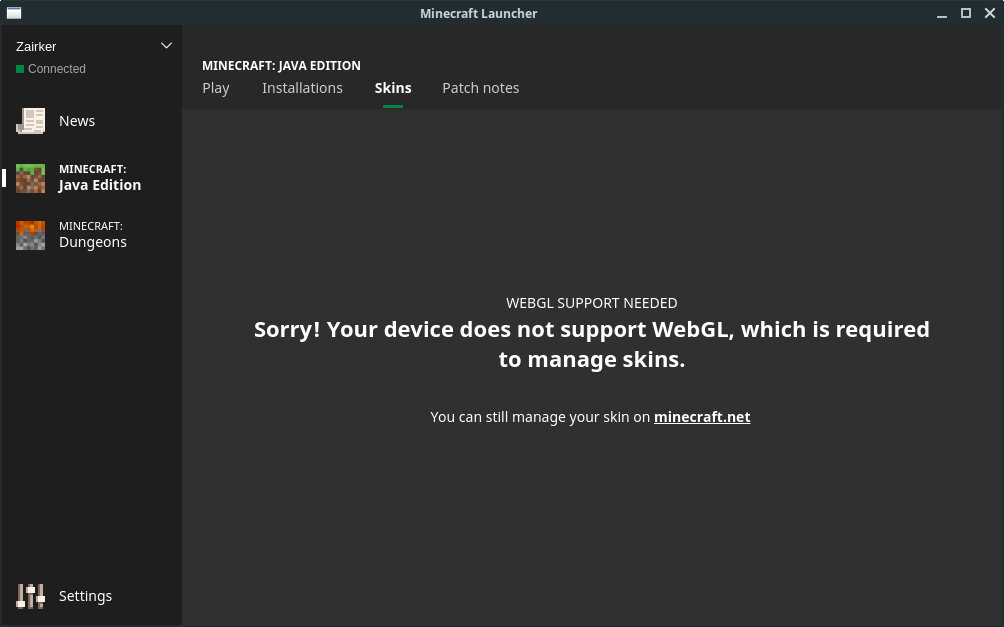Minimize the Minecraft Launcher window
1004x627 pixels.
(x=941, y=14)
